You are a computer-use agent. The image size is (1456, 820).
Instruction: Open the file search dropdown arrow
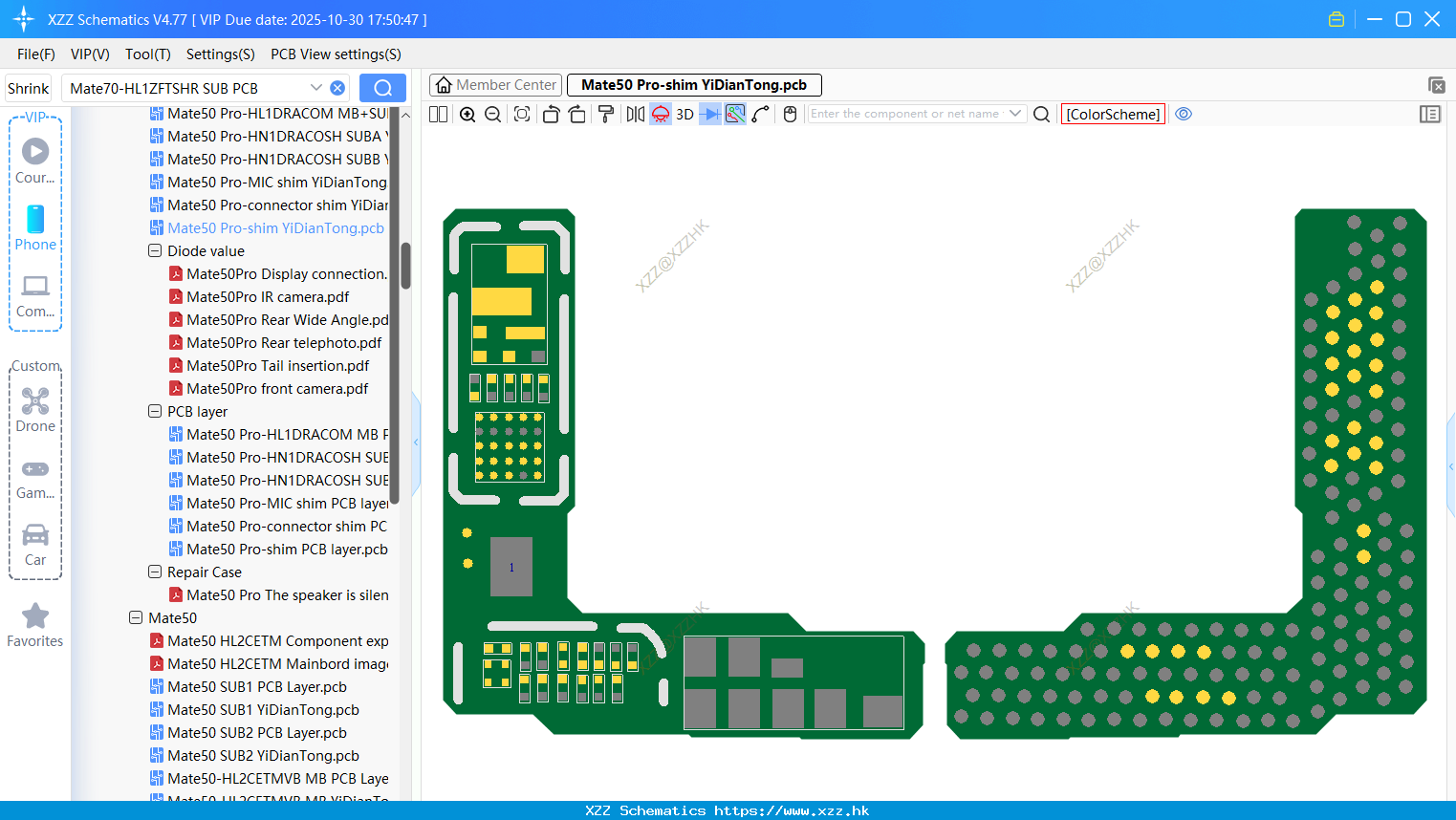click(316, 88)
